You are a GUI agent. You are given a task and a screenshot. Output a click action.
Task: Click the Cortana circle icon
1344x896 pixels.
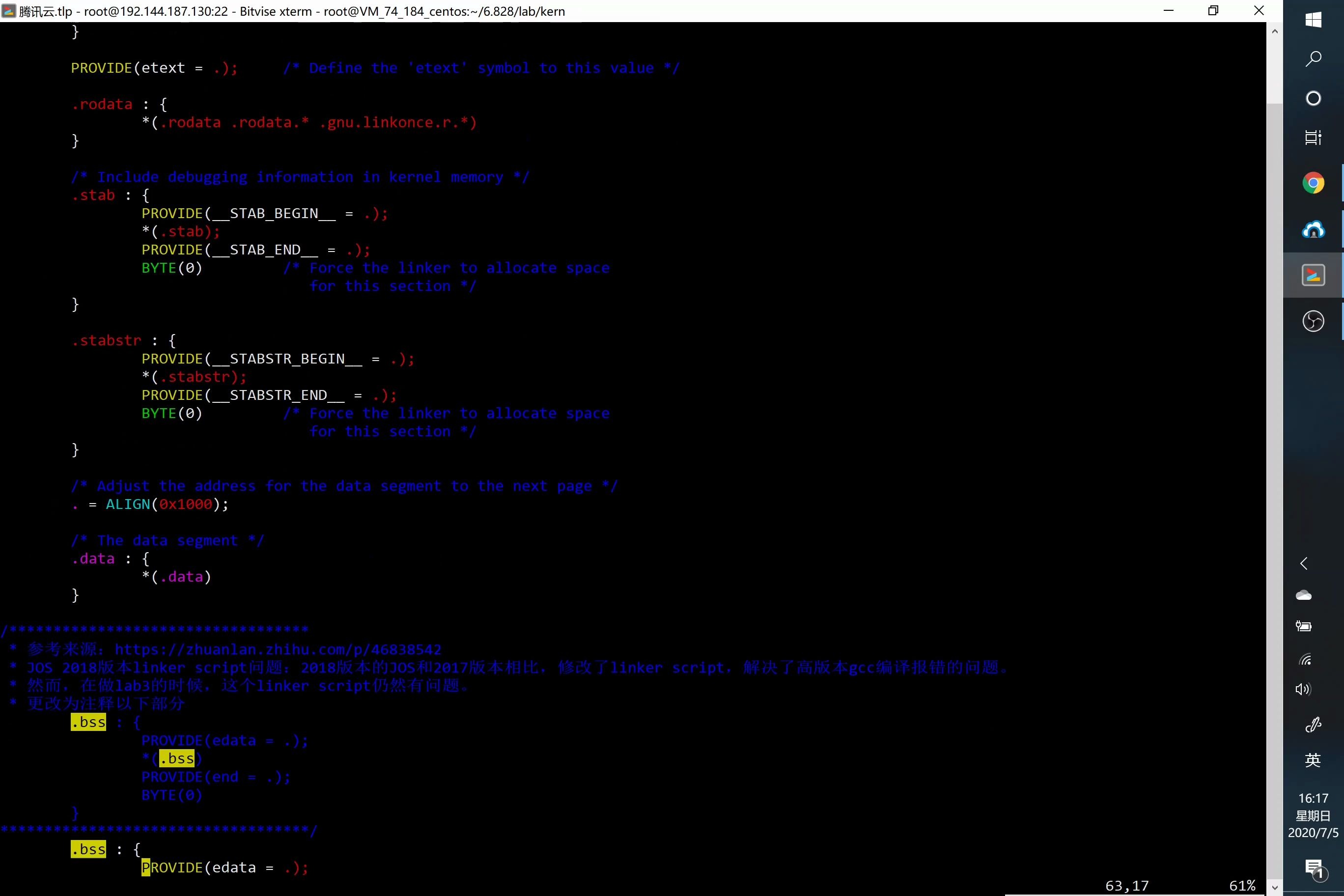[1313, 98]
